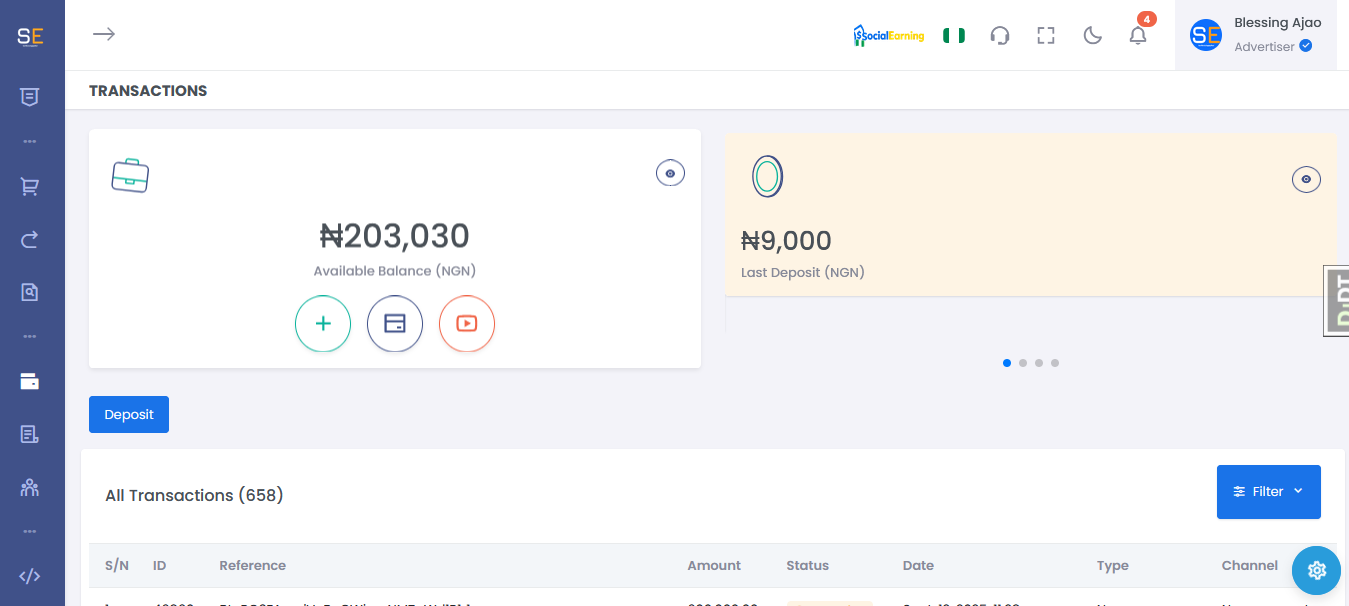Image resolution: width=1349 pixels, height=606 pixels.
Task: Click the red video play circle icon
Action: point(467,324)
